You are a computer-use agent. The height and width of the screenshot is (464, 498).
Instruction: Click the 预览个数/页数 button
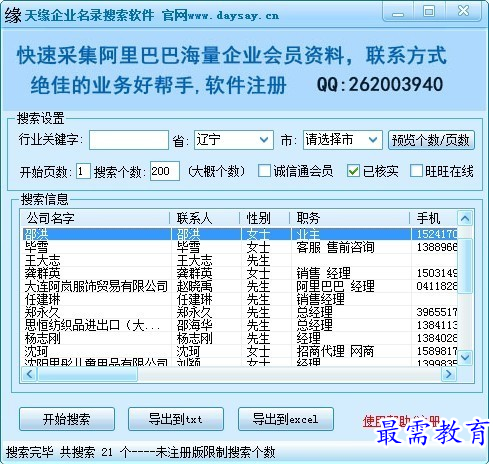point(431,140)
